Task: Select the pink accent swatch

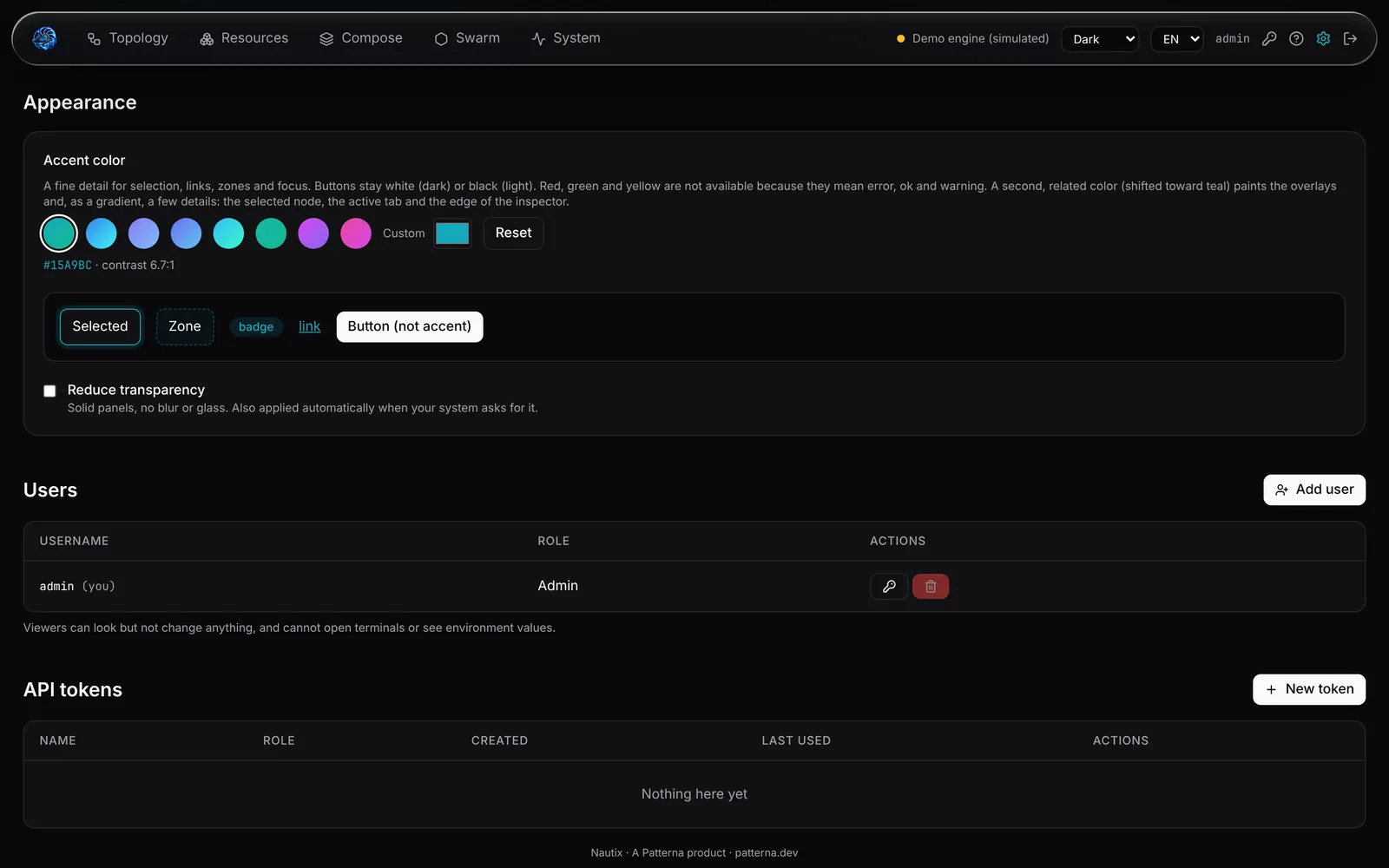Action: pos(356,233)
